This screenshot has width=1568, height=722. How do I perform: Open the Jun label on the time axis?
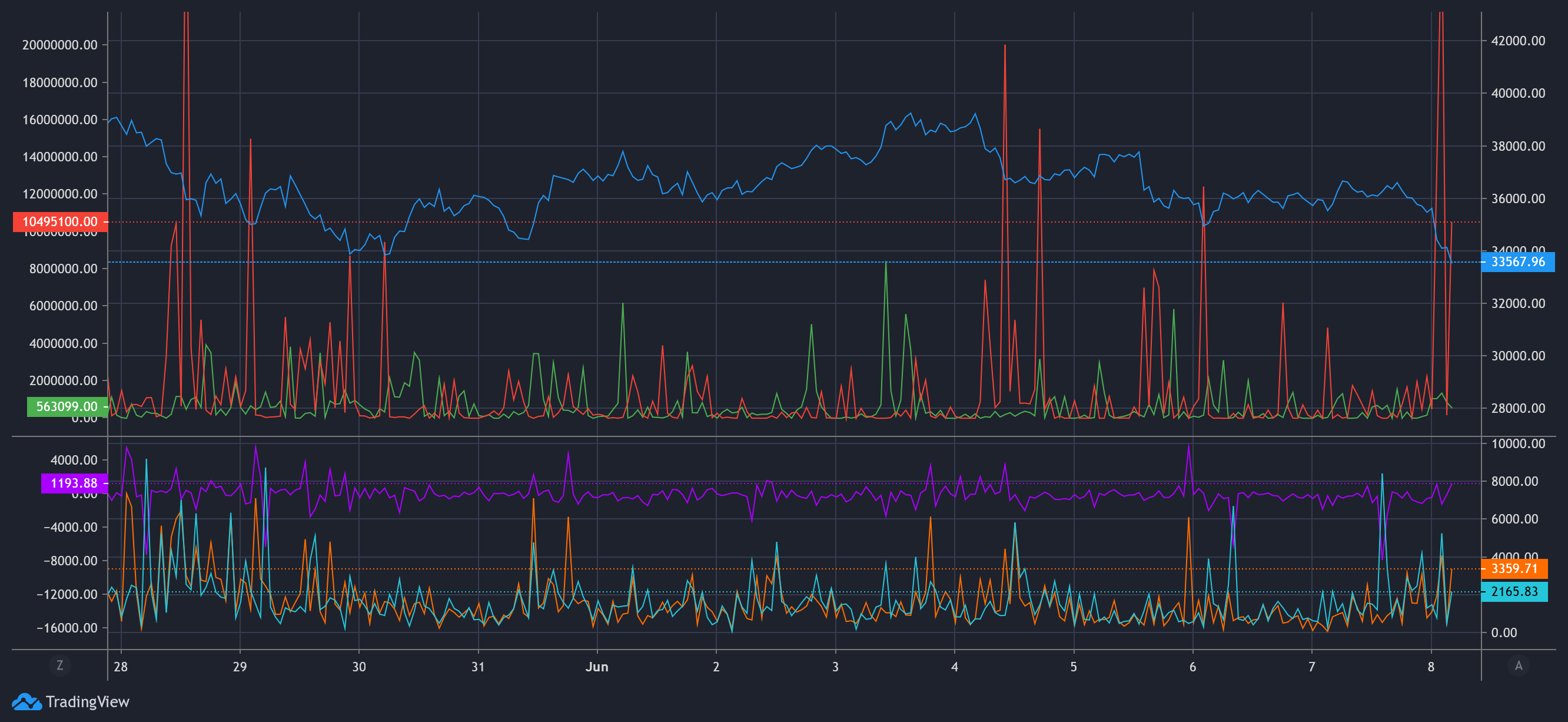click(x=596, y=667)
